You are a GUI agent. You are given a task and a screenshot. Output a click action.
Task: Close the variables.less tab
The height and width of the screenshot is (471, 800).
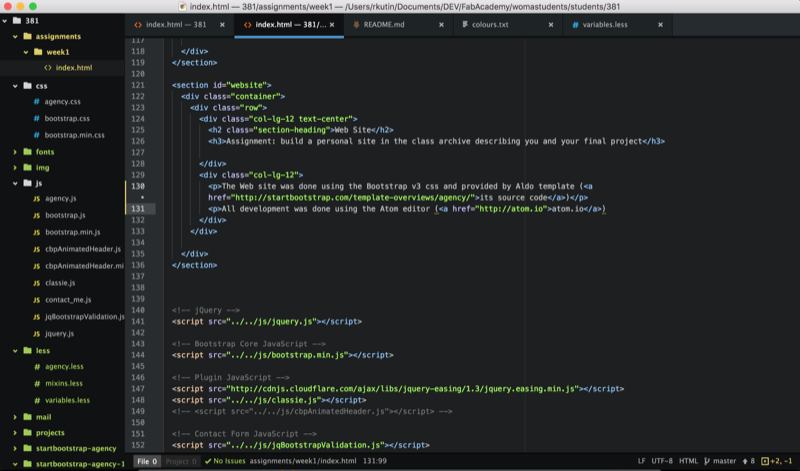(660, 25)
